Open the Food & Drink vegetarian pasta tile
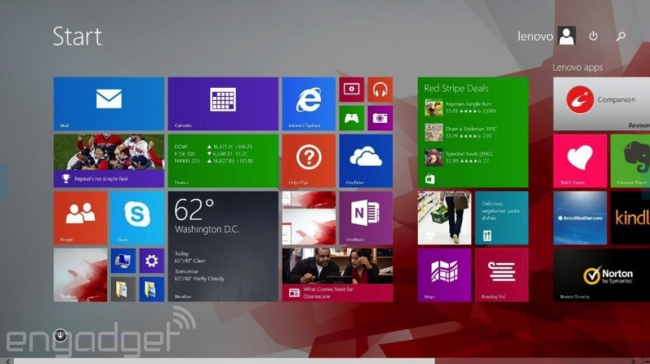This screenshot has height=364, width=650. pos(502,218)
